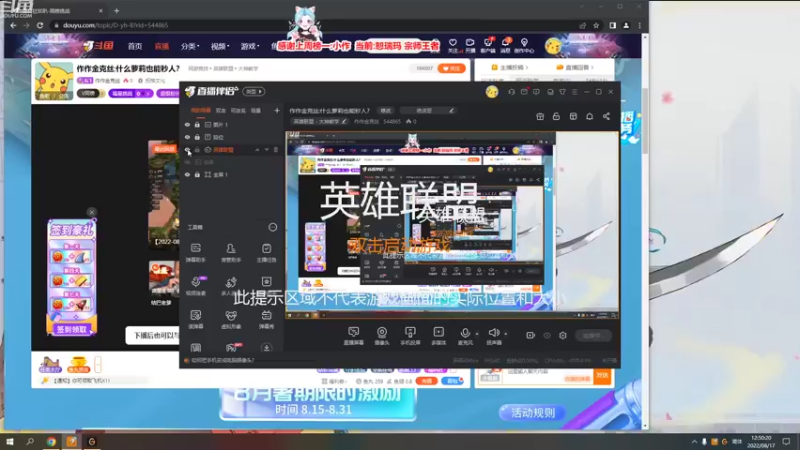Close the 签到豪礼 sign-in popup

pos(91,212)
